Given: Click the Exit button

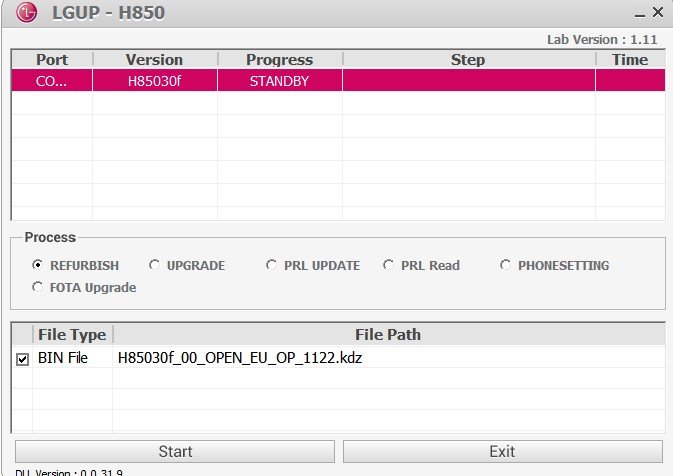Looking at the screenshot, I should [503, 452].
